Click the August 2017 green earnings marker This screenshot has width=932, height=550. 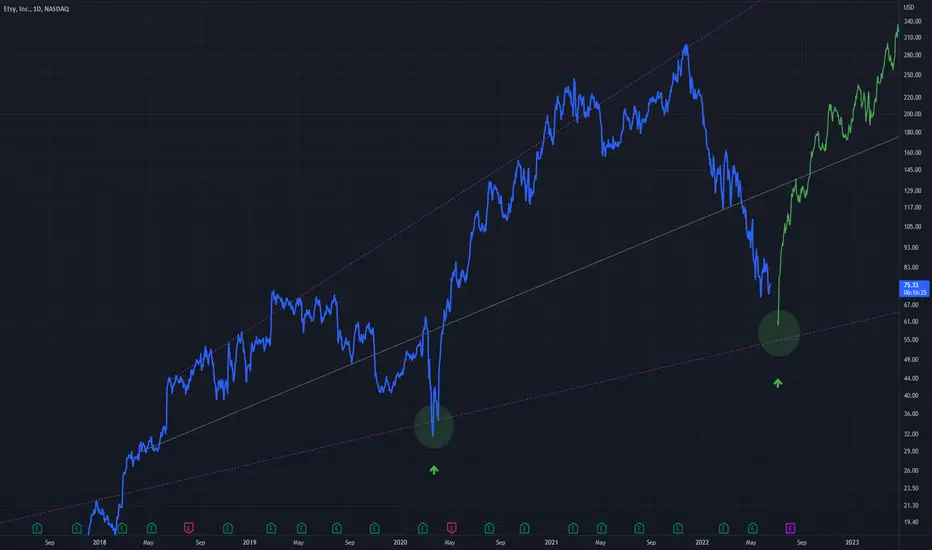pyautogui.click(x=37, y=528)
